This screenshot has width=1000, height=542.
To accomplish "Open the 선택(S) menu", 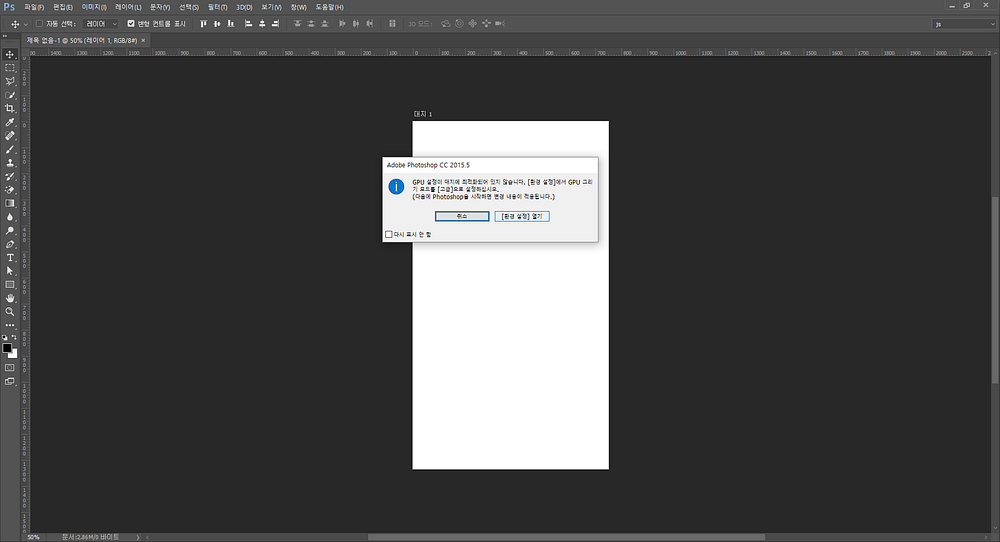I will click(188, 7).
